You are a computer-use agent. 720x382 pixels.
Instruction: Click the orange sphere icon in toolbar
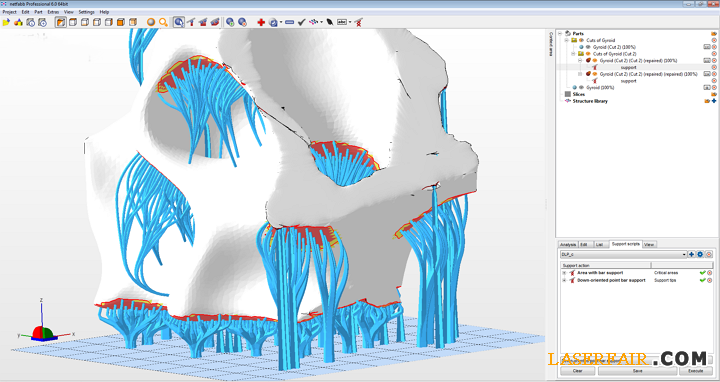pos(151,22)
